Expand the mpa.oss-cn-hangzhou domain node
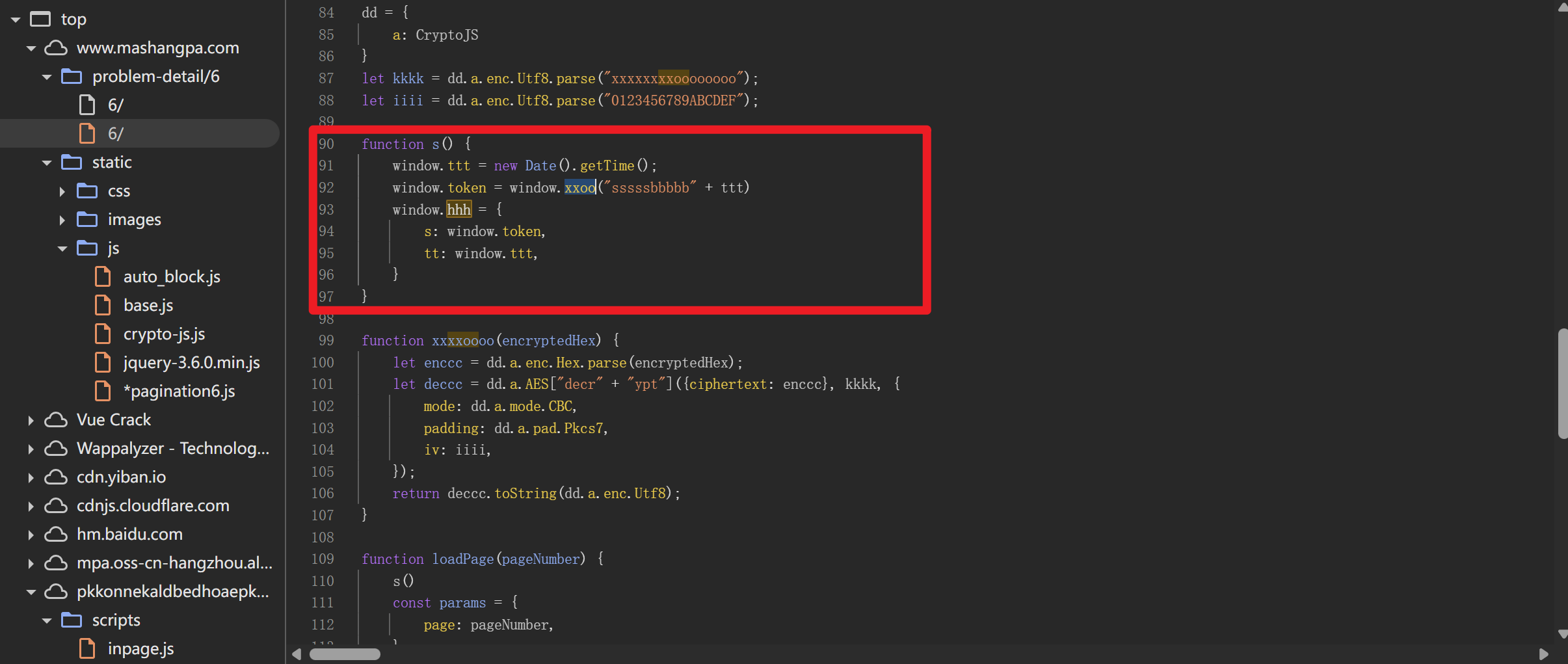The width and height of the screenshot is (1568, 664). [31, 563]
